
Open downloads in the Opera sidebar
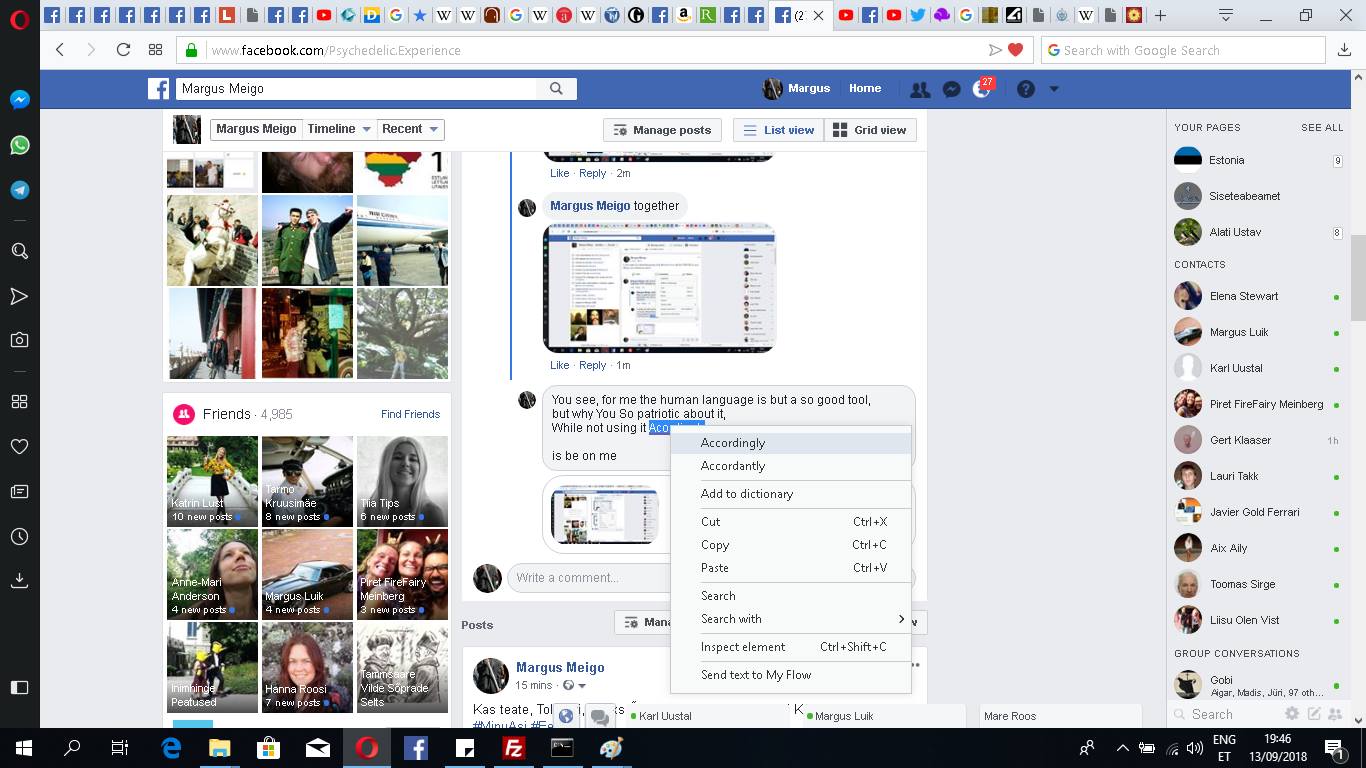pos(19,580)
